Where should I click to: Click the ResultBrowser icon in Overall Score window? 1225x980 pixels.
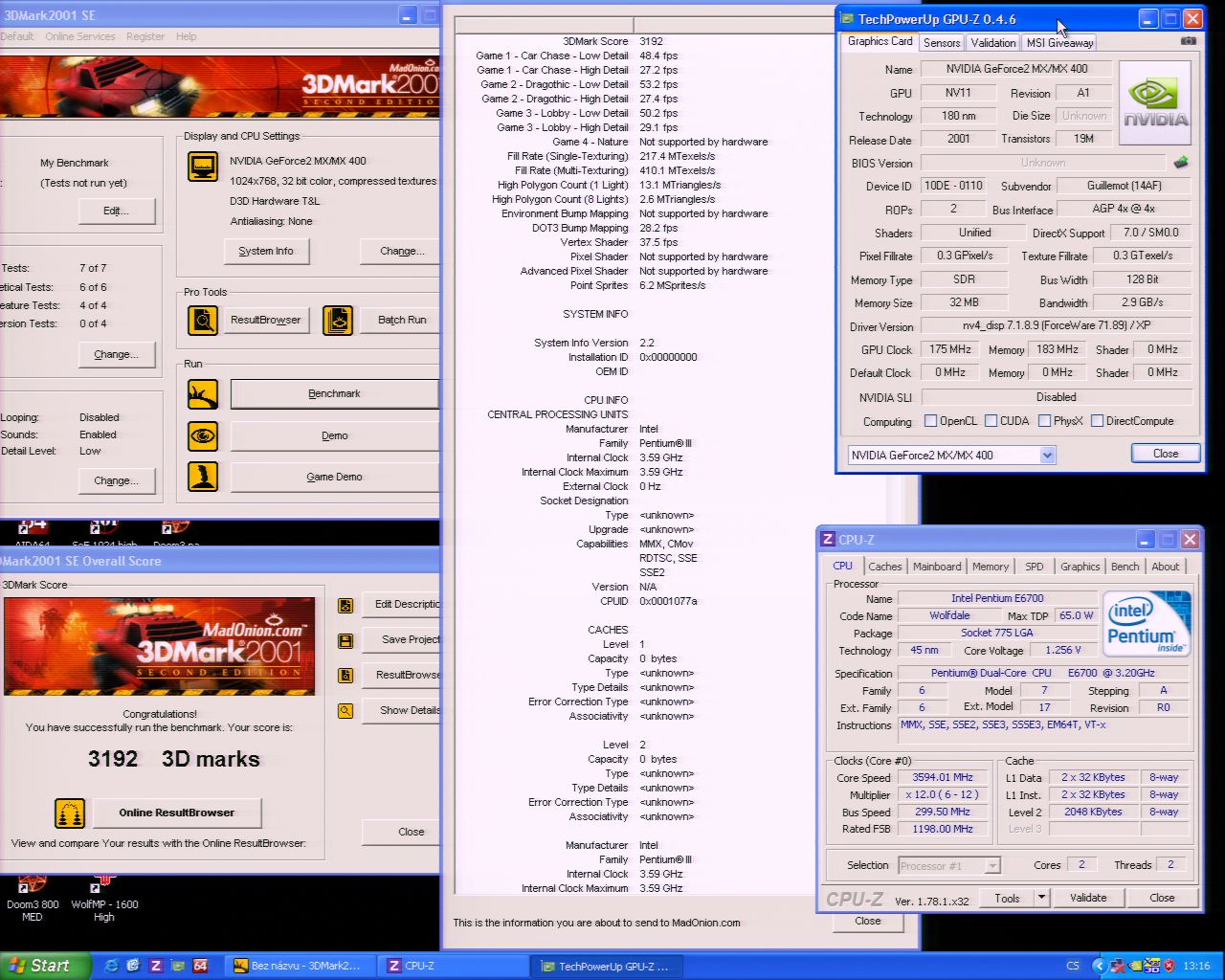[x=345, y=675]
